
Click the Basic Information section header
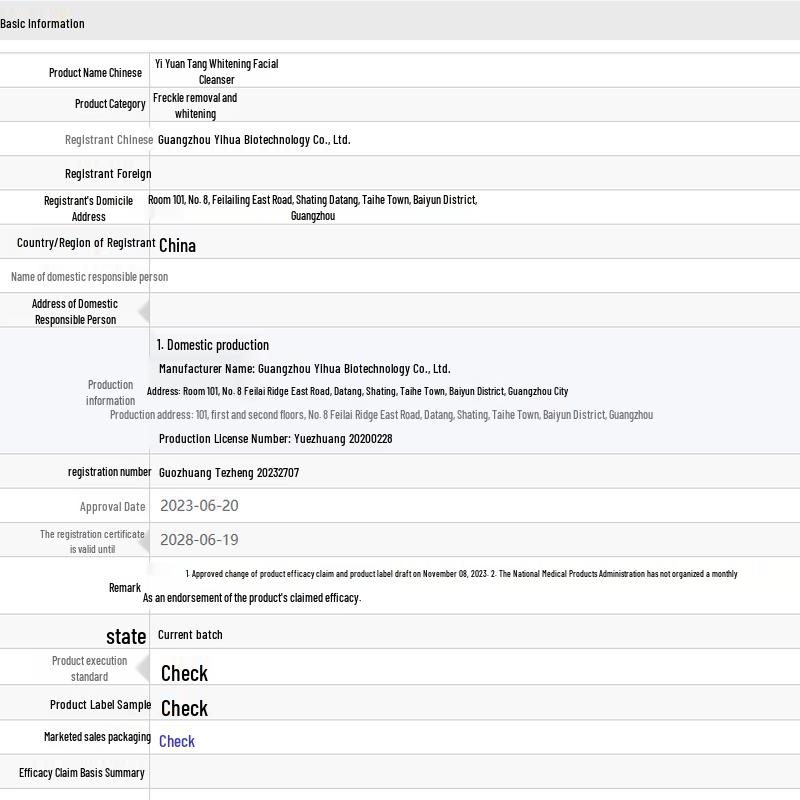pyautogui.click(x=42, y=23)
